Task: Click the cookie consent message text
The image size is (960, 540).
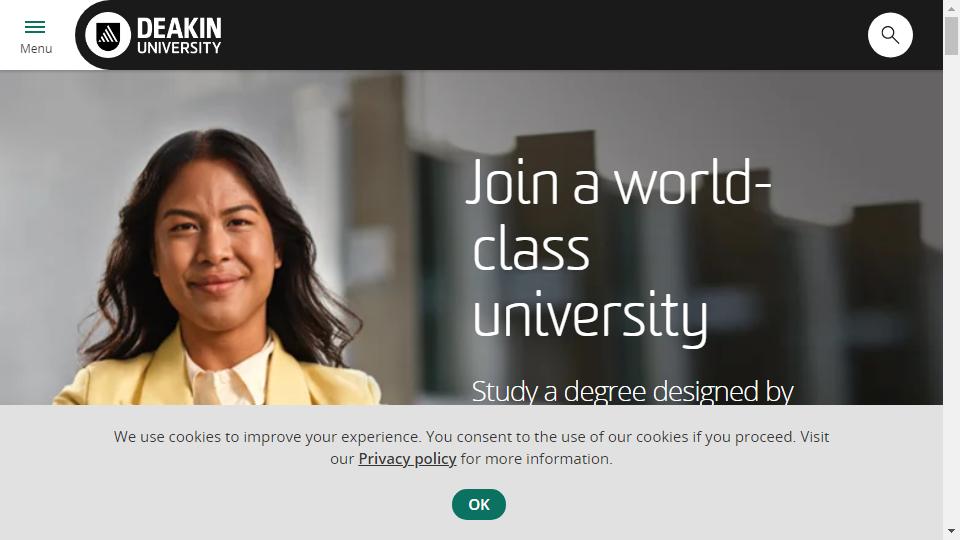Action: (x=471, y=448)
